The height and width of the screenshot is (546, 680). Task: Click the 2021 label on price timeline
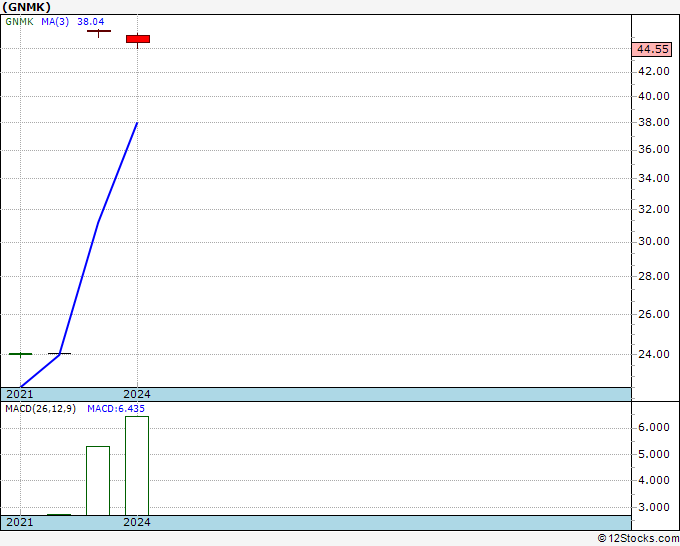[x=20, y=394]
